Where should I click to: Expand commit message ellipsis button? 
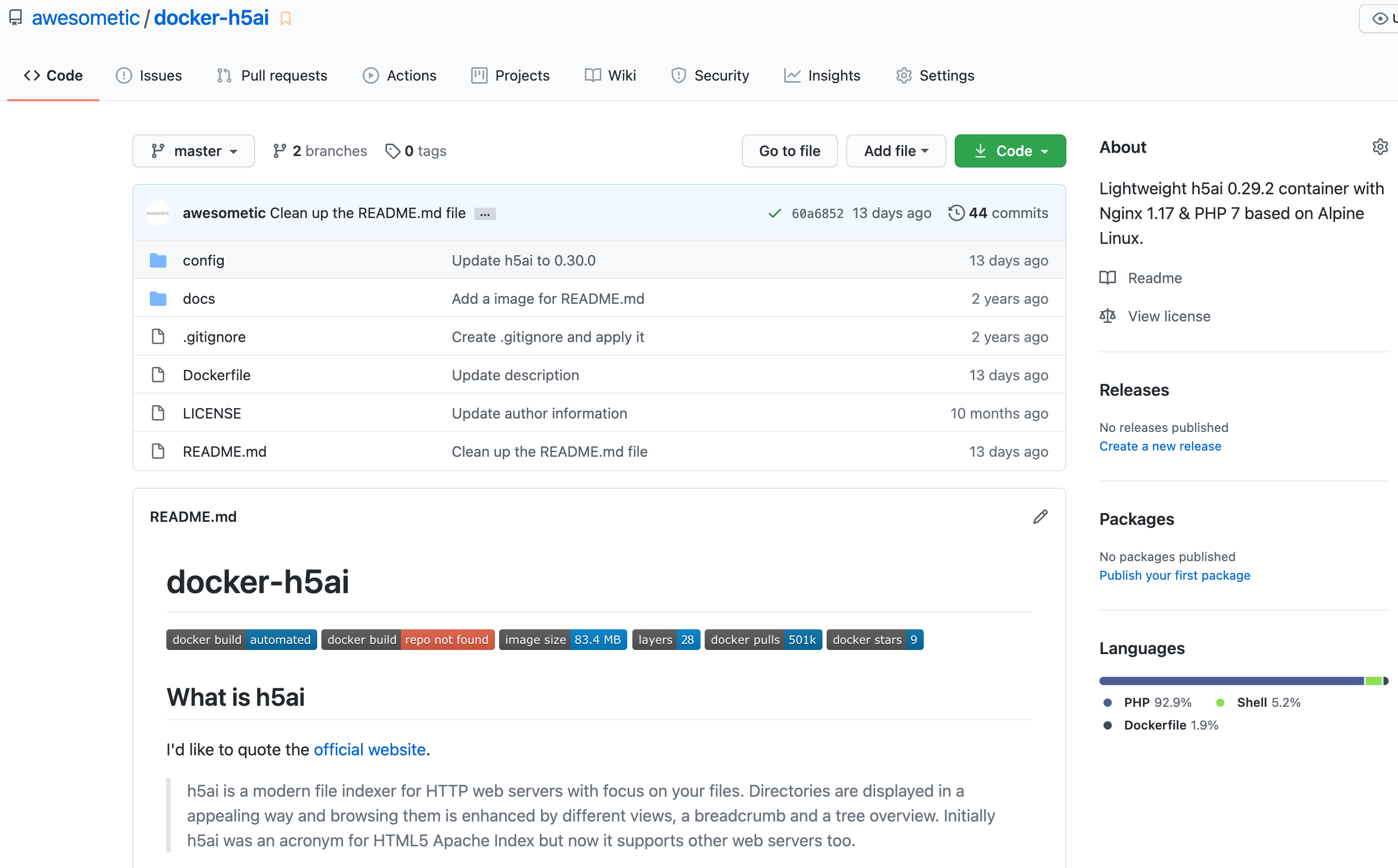tap(485, 214)
